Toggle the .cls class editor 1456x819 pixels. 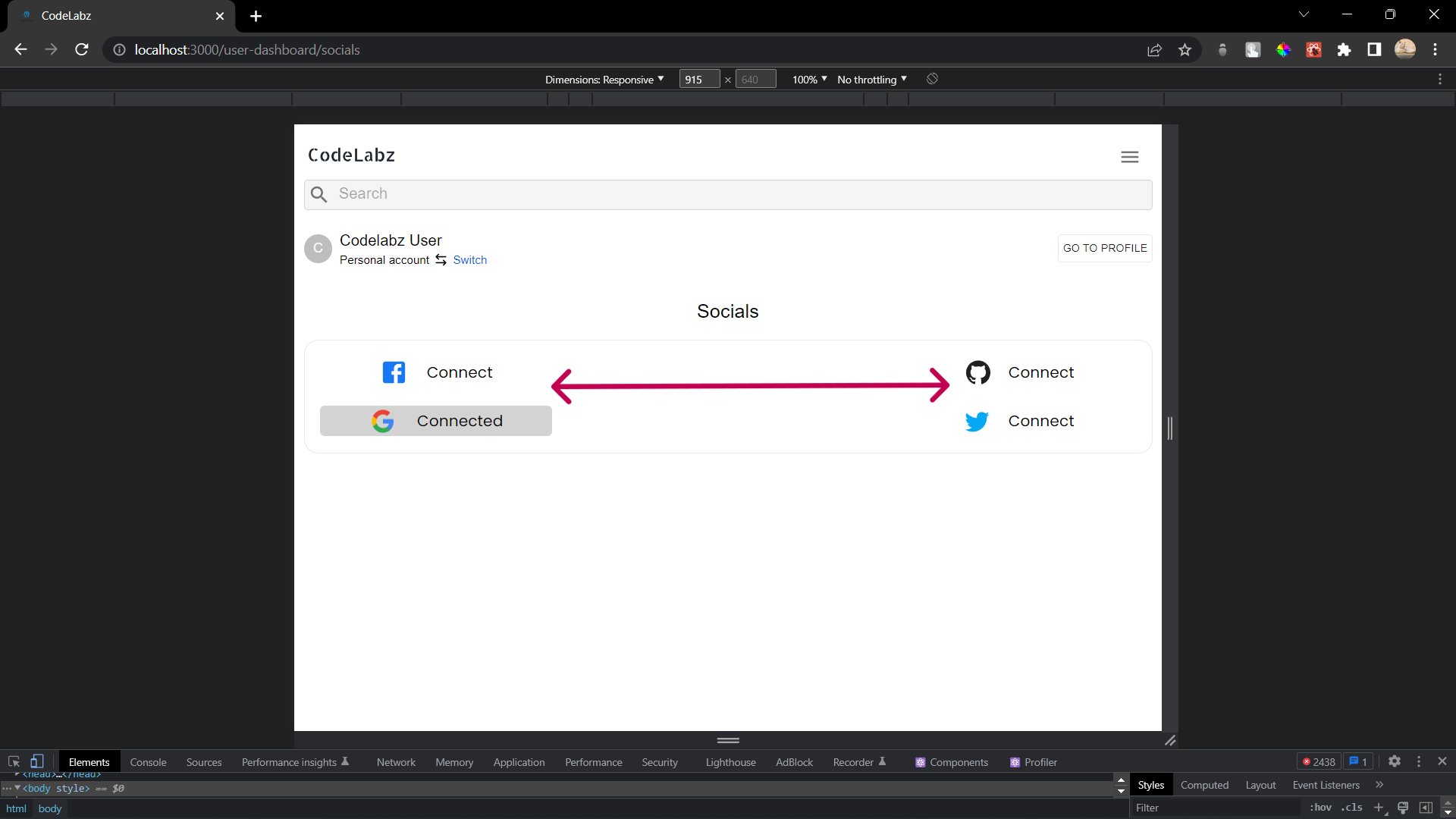tap(1353, 808)
